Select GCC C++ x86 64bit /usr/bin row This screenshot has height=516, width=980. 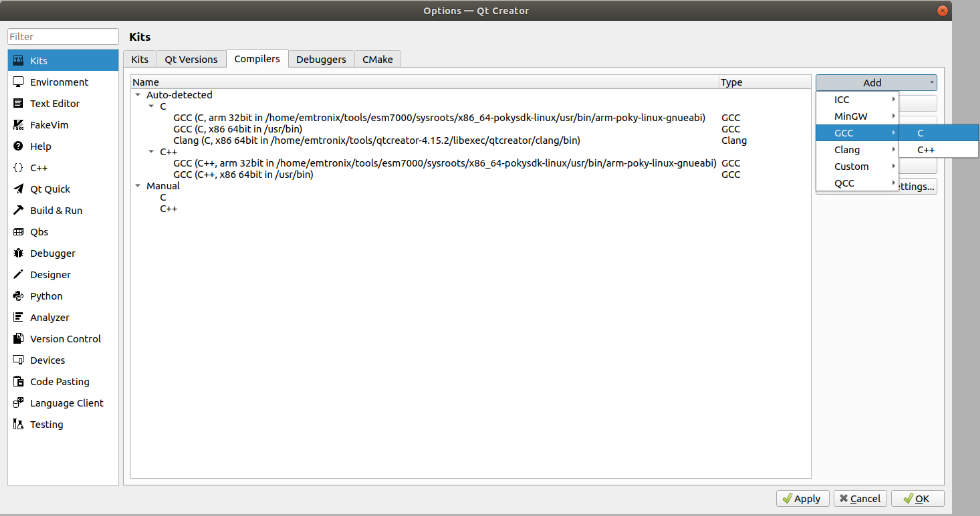point(471,174)
